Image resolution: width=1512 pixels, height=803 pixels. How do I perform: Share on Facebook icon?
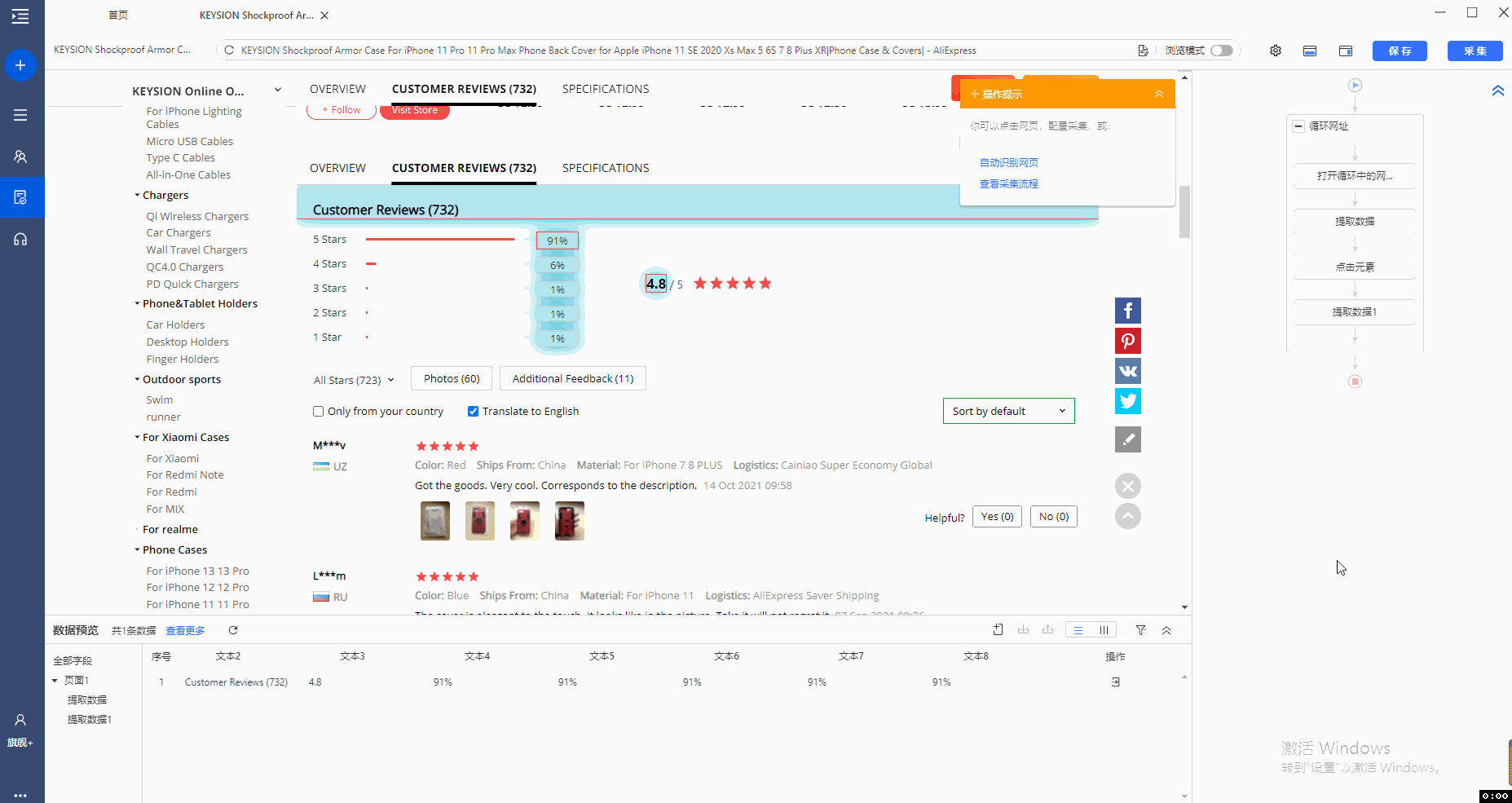[x=1128, y=311]
